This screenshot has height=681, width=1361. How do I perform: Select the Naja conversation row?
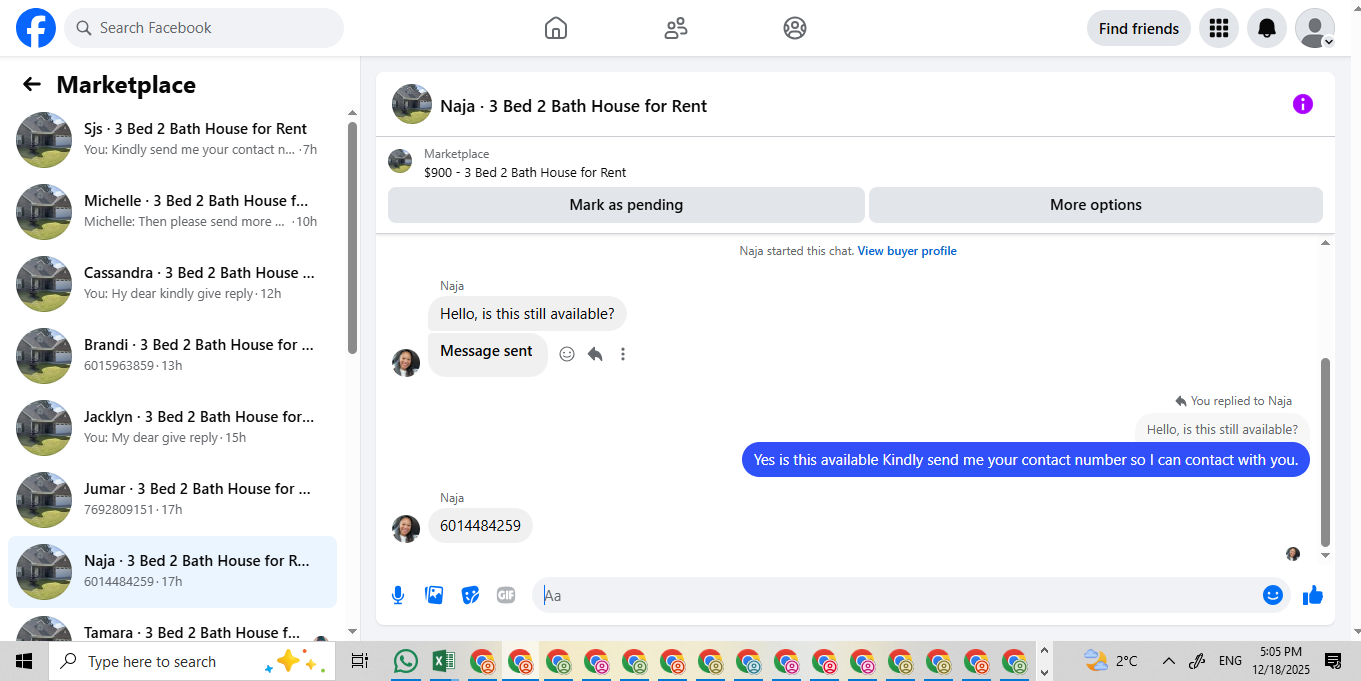point(172,571)
